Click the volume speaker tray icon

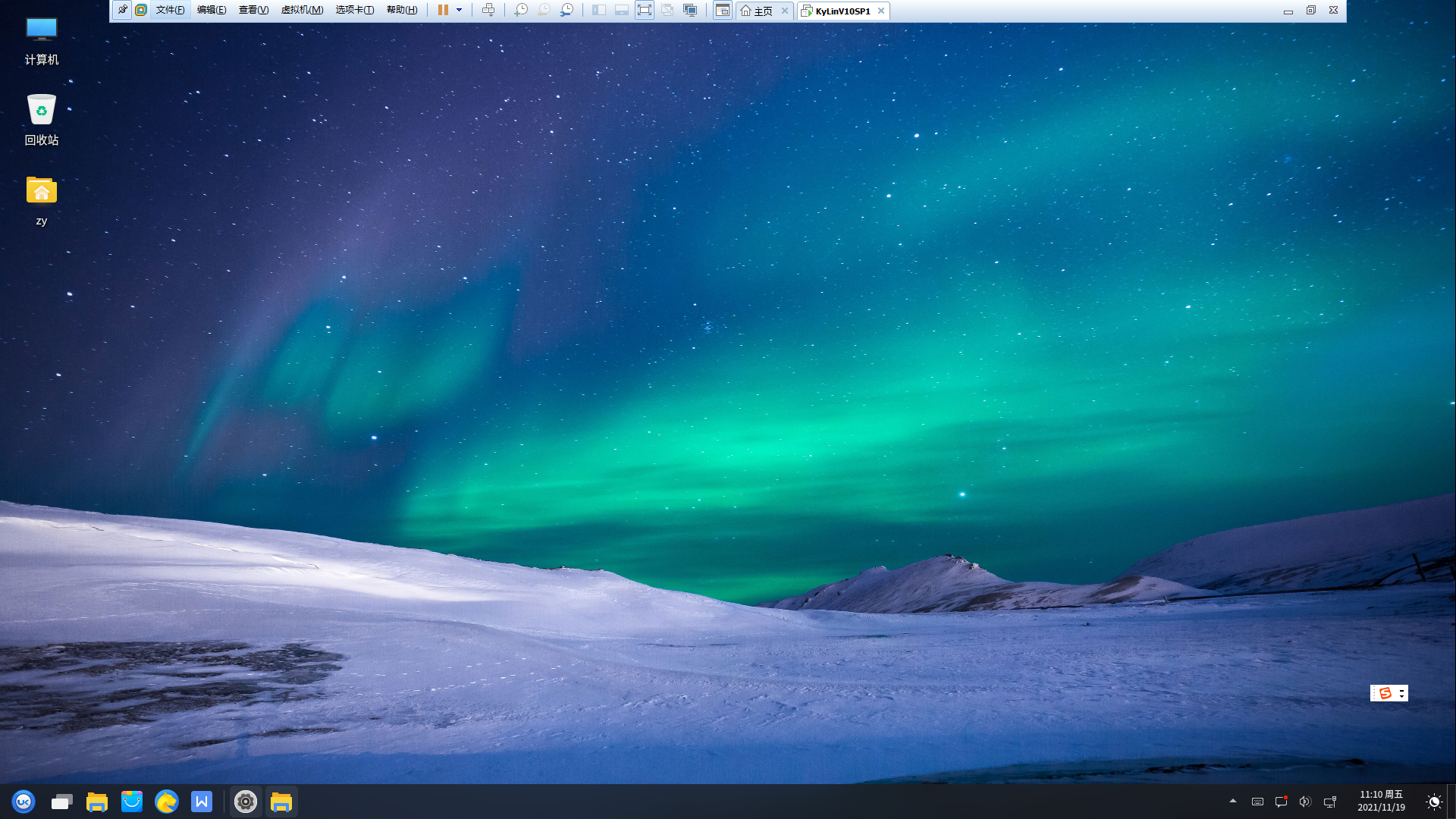point(1305,802)
